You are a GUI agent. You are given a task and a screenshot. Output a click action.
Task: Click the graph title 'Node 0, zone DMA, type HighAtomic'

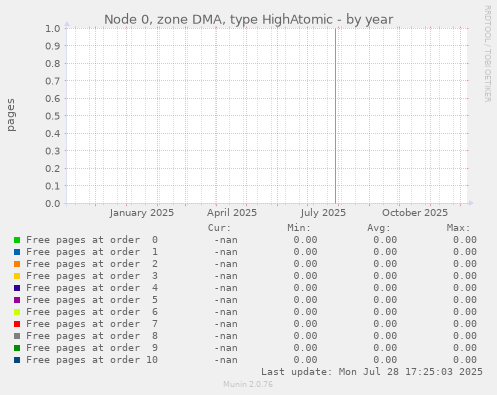point(218,20)
